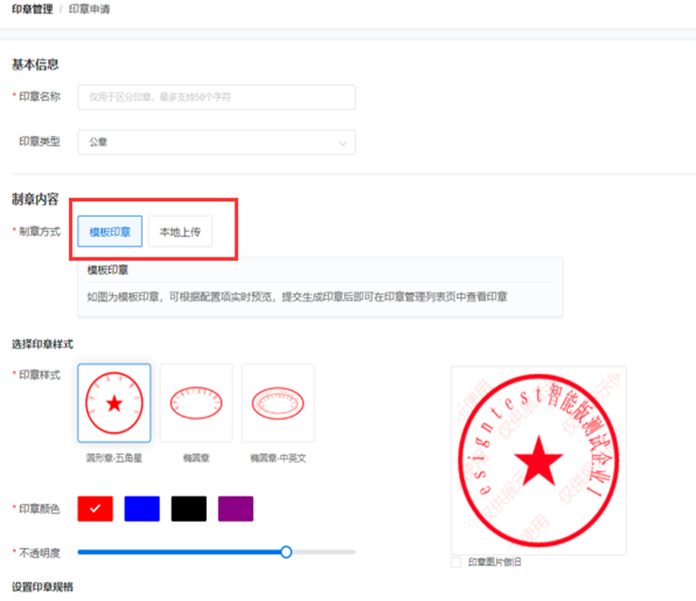The height and width of the screenshot is (601, 696).
Task: Pick the oval Chinese-English seal style (椭圆章-中英文)
Action: click(278, 403)
